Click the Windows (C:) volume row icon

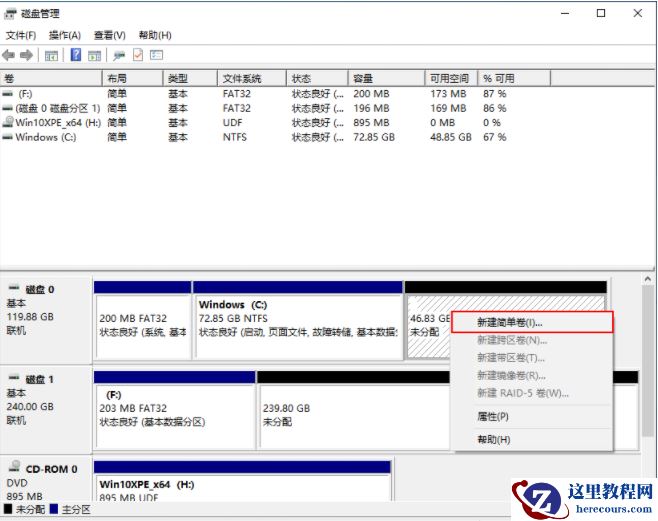pos(8,137)
